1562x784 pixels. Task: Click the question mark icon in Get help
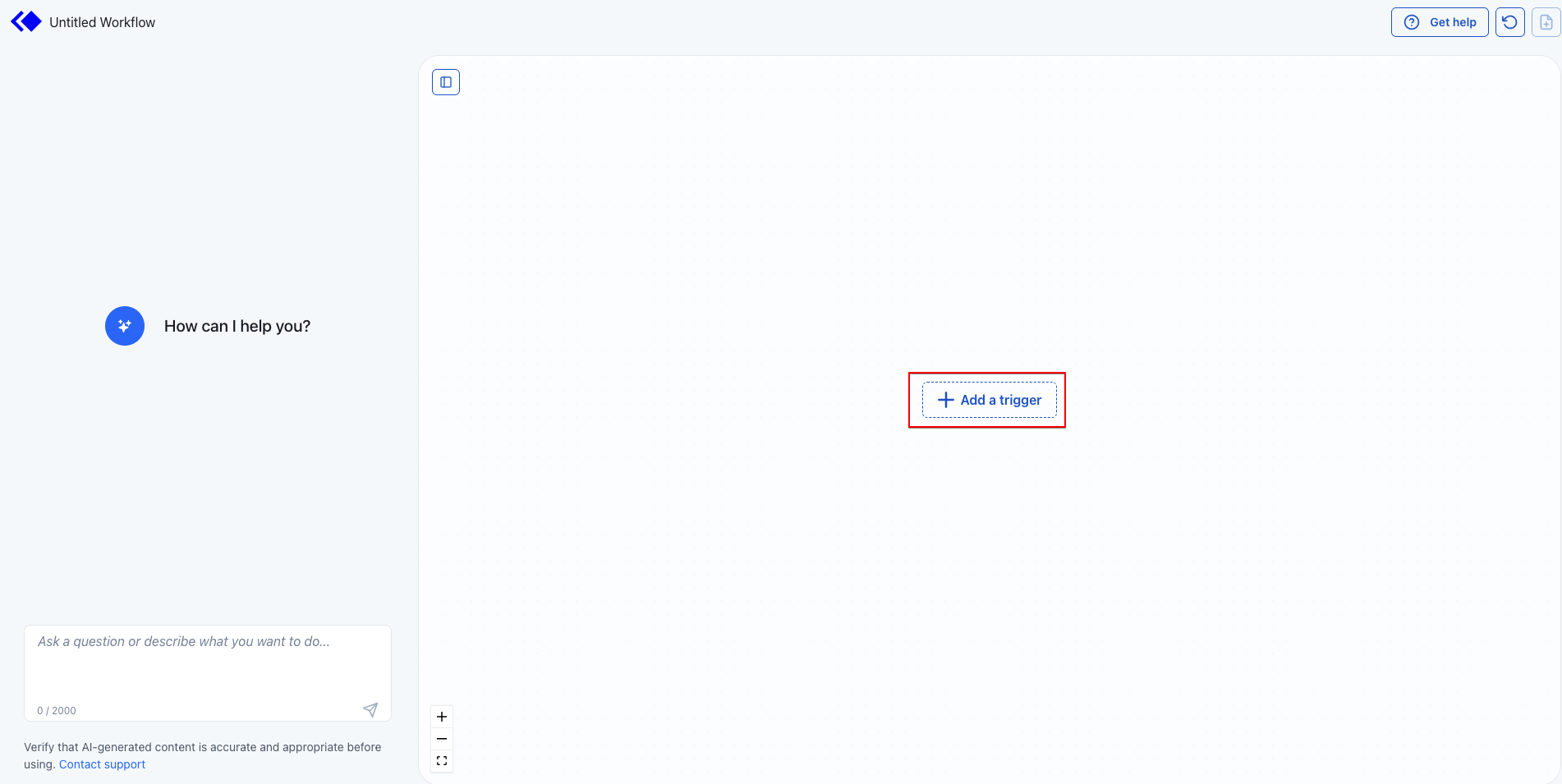(x=1411, y=22)
